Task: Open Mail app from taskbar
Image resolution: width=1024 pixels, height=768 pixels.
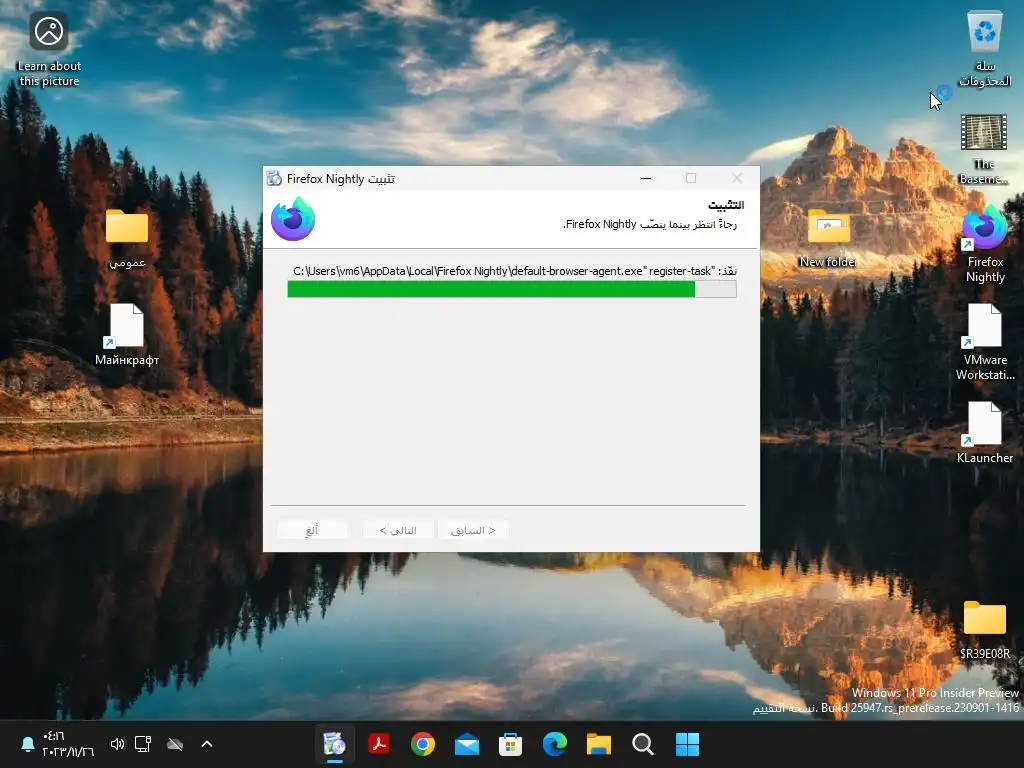Action: 466,744
